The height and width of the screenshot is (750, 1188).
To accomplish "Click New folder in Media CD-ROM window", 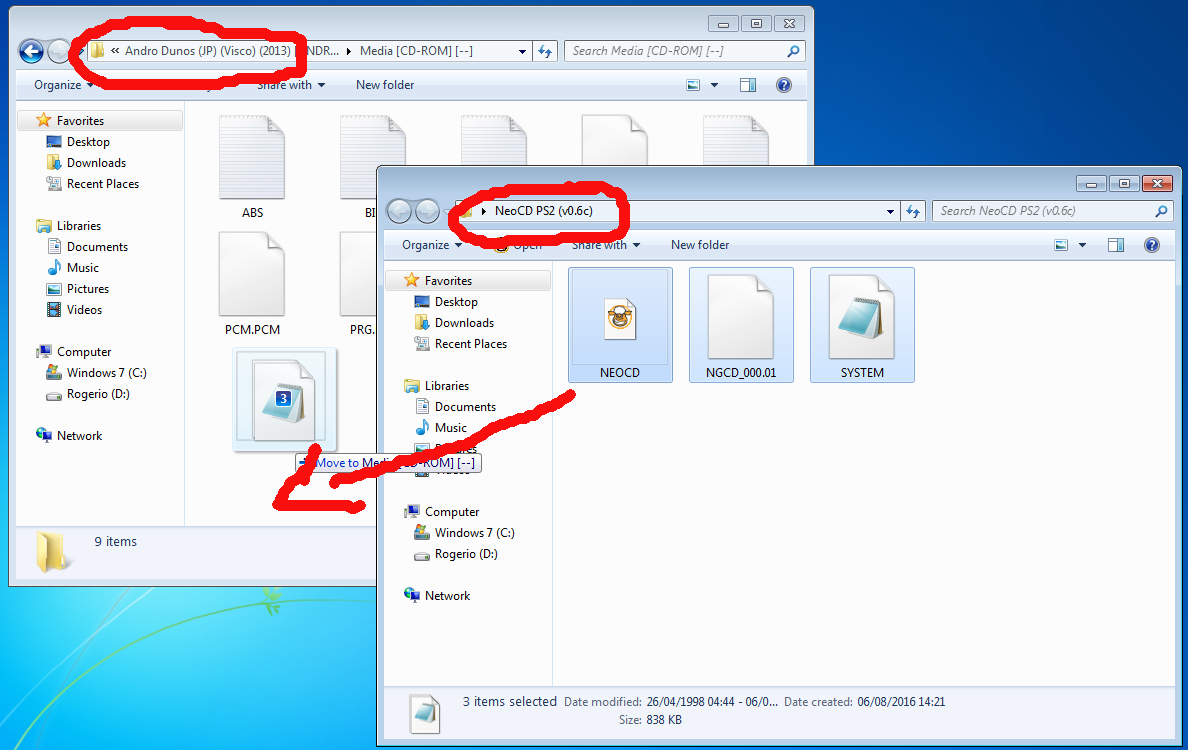I will [385, 85].
